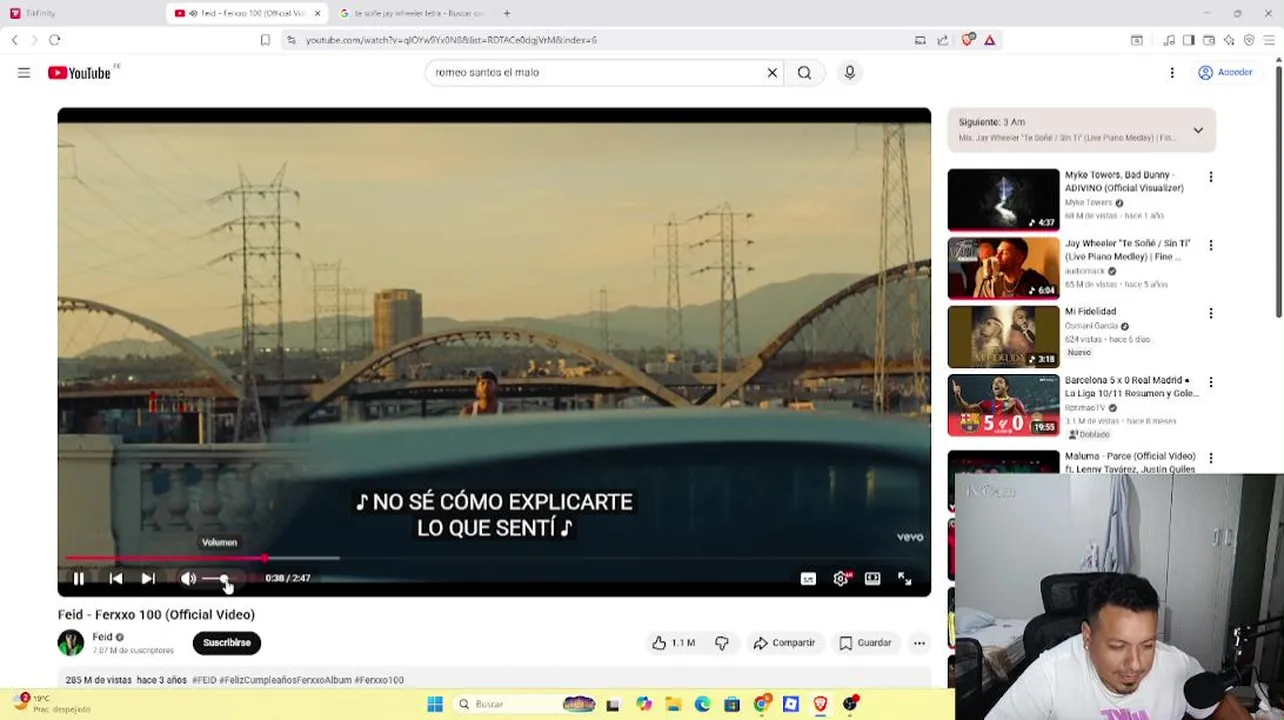Open Mi Fidelidad video thumbnail
This screenshot has height=720, width=1284.
pyautogui.click(x=1003, y=336)
